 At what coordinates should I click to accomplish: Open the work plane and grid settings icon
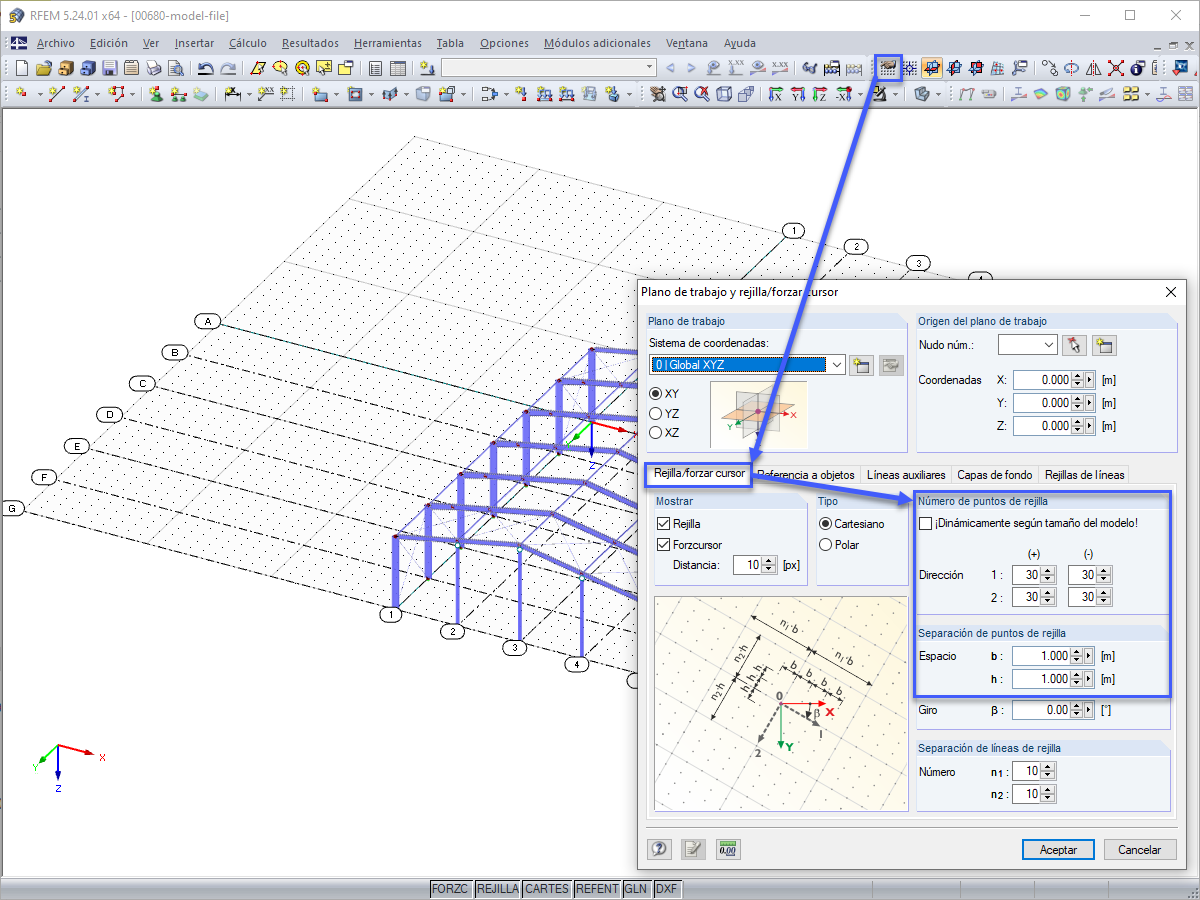888,68
